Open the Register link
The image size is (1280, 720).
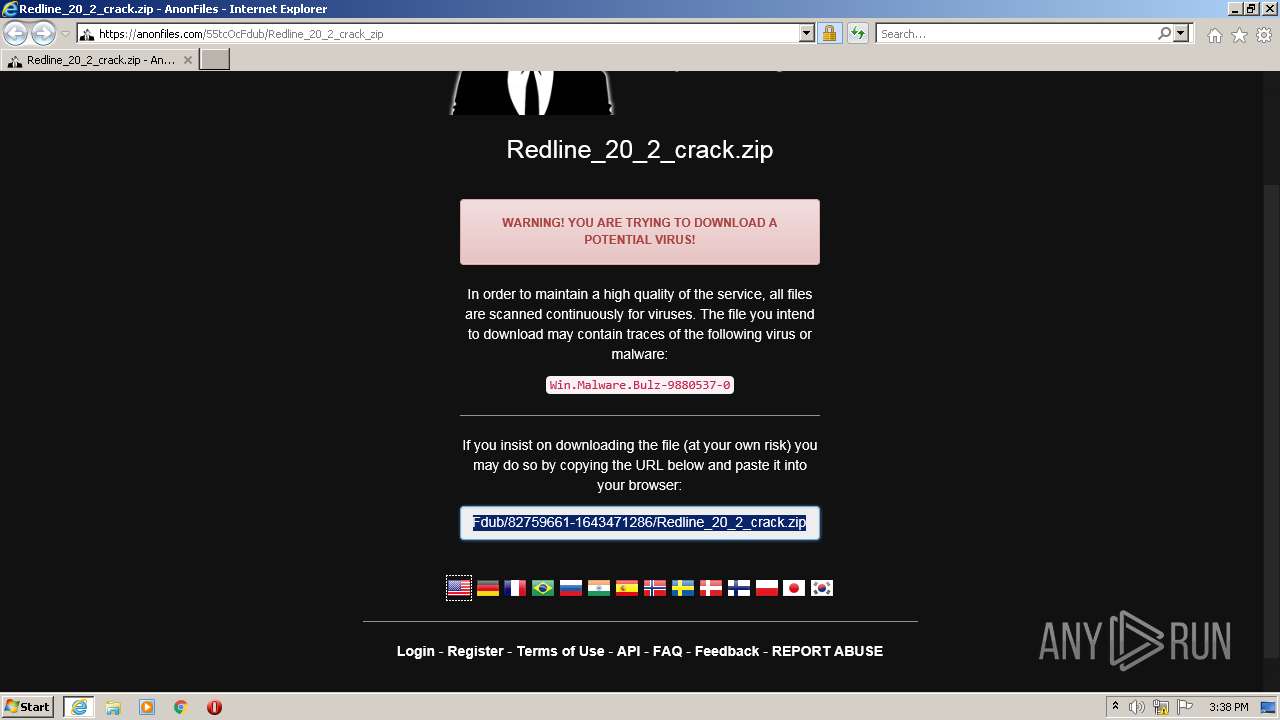pyautogui.click(x=475, y=651)
